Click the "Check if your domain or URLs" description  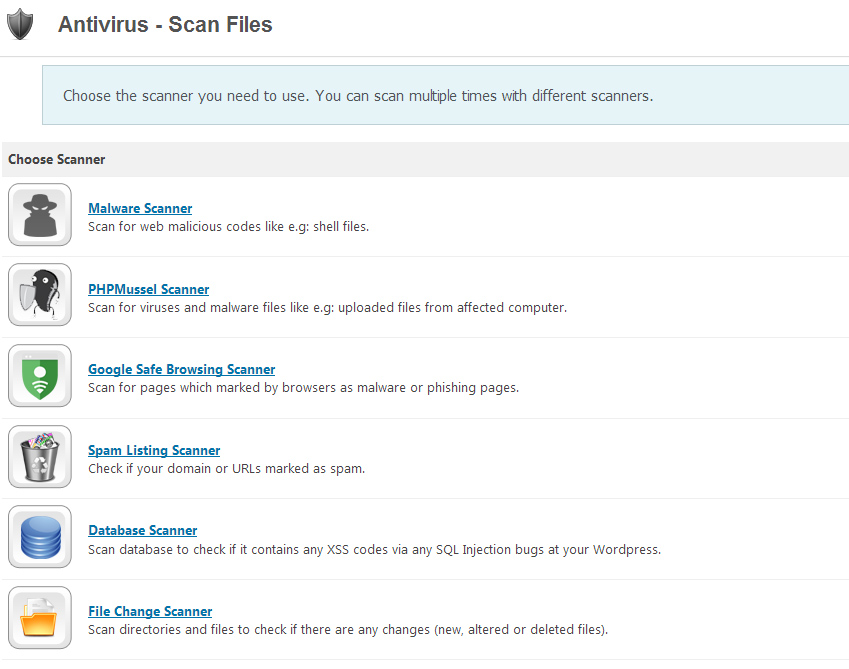(226, 469)
